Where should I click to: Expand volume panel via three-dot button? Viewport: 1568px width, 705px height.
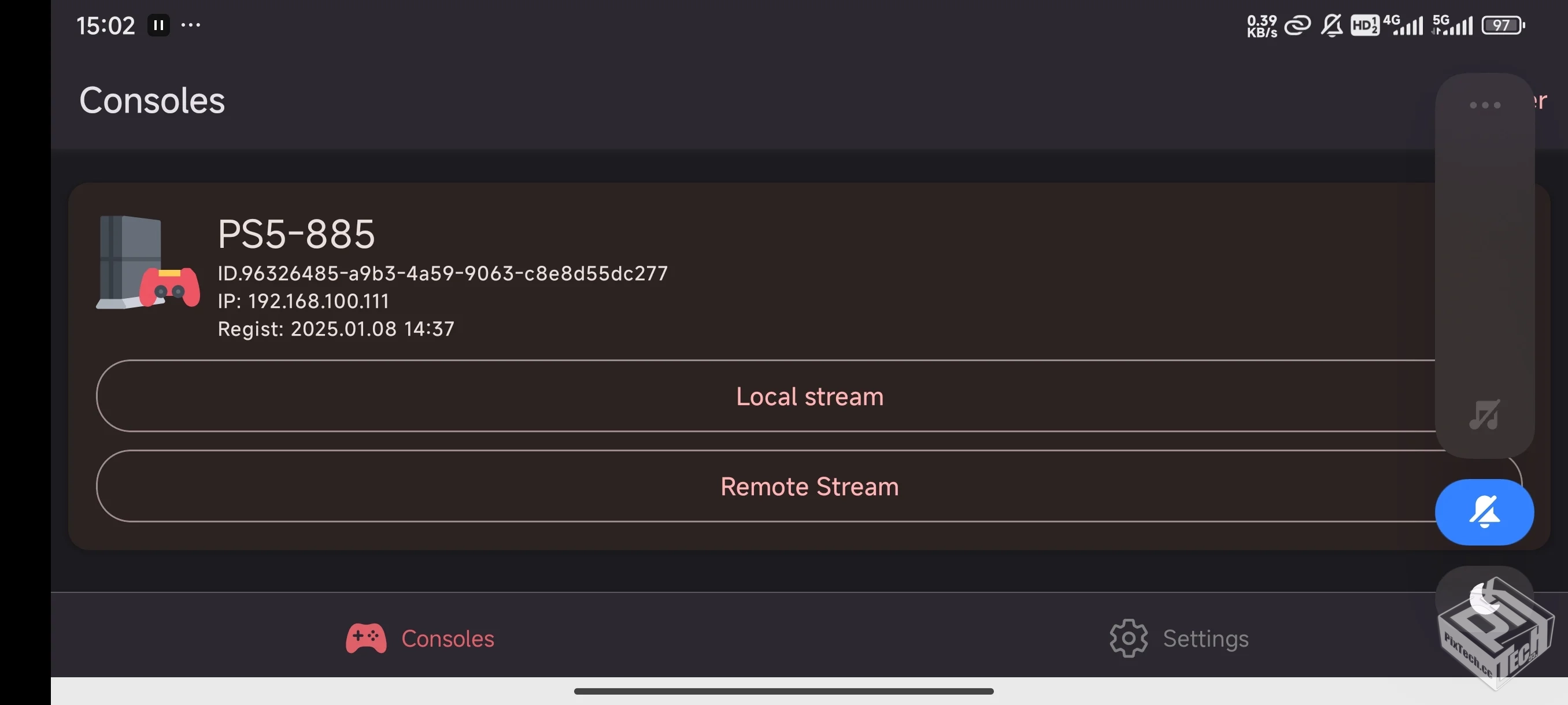tap(1484, 105)
